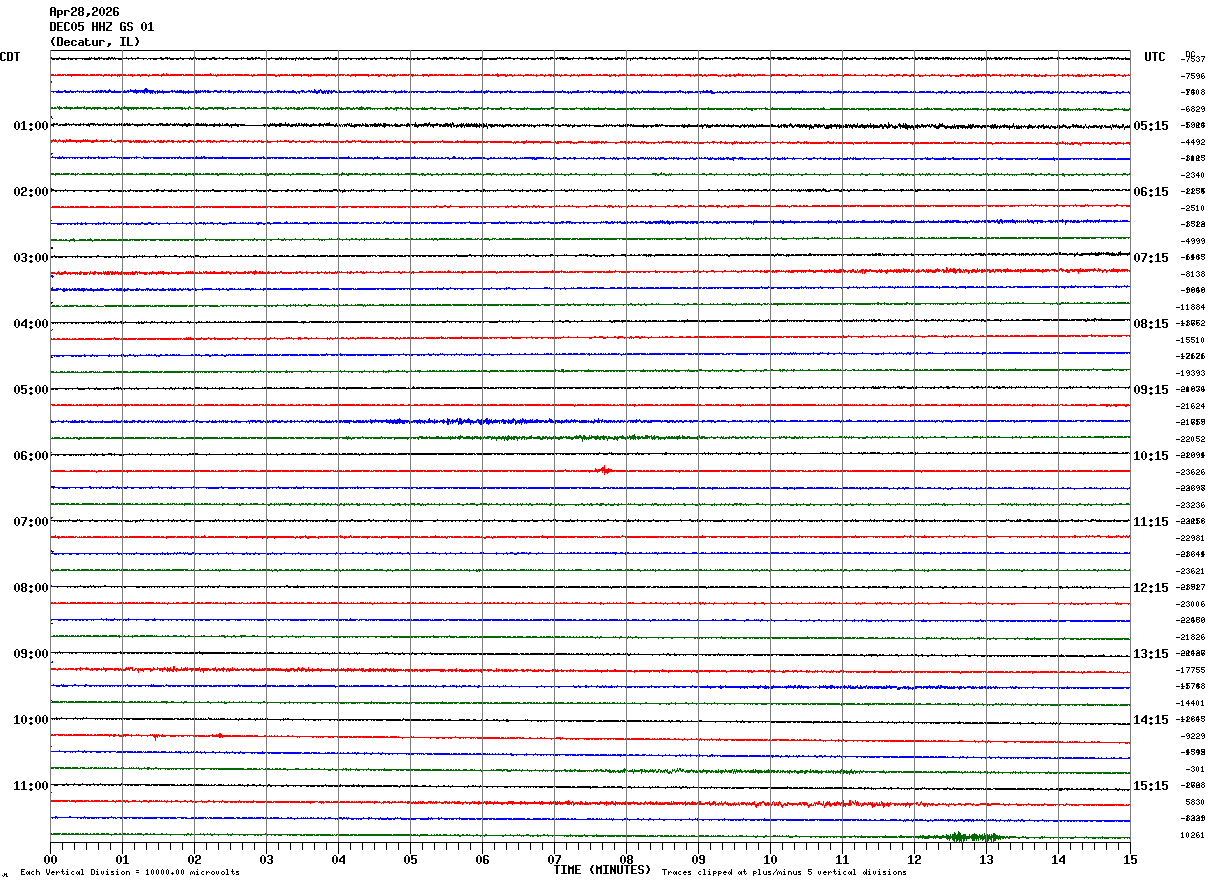The height and width of the screenshot is (886, 1210).
Task: Click the UTC timezone label
Action: [x=1155, y=57]
